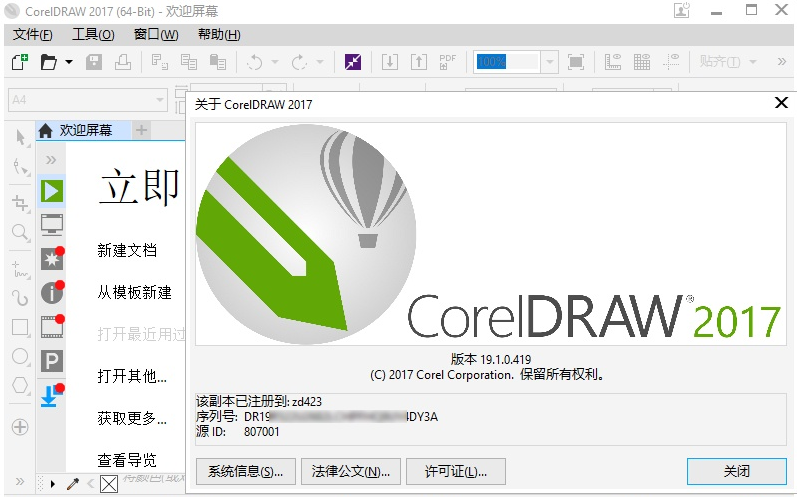Screen dimensions: 797x497
Task: Click the New document icon in toolbar
Action: 19,62
